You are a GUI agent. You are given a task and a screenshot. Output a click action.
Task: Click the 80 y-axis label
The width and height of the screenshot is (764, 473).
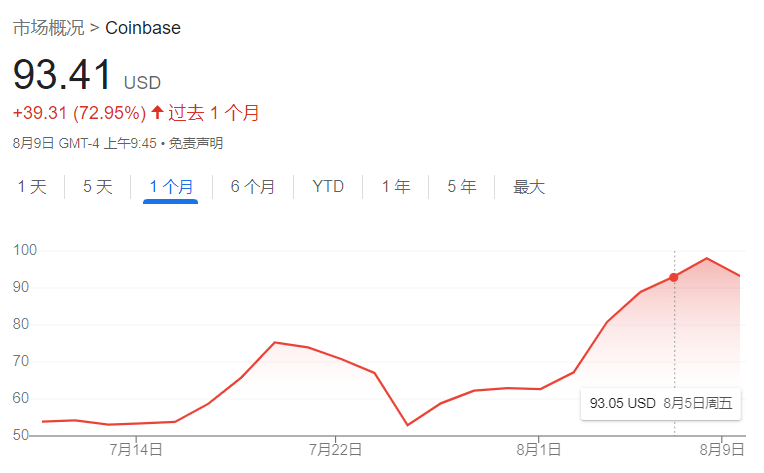tap(21, 324)
